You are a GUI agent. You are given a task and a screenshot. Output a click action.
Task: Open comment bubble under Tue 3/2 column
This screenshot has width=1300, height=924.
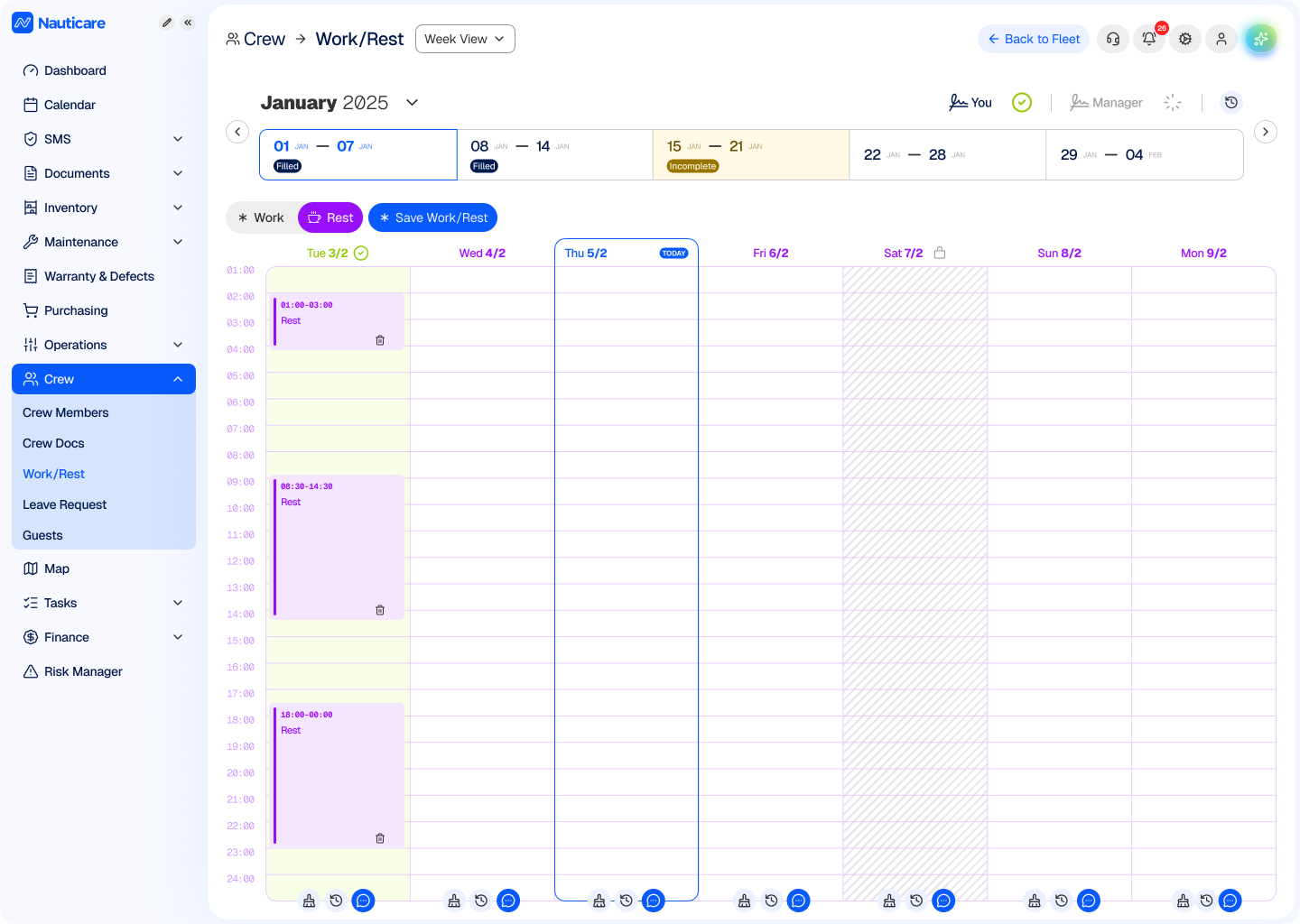pos(363,901)
